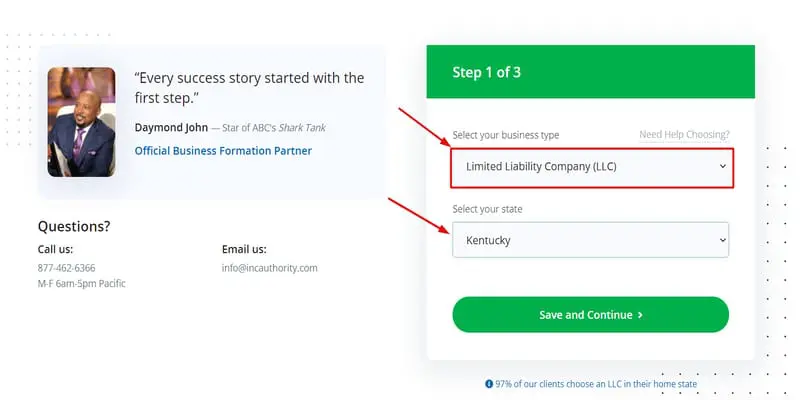Follow the Official Business Formation Partner link
800x400 pixels.
point(223,151)
